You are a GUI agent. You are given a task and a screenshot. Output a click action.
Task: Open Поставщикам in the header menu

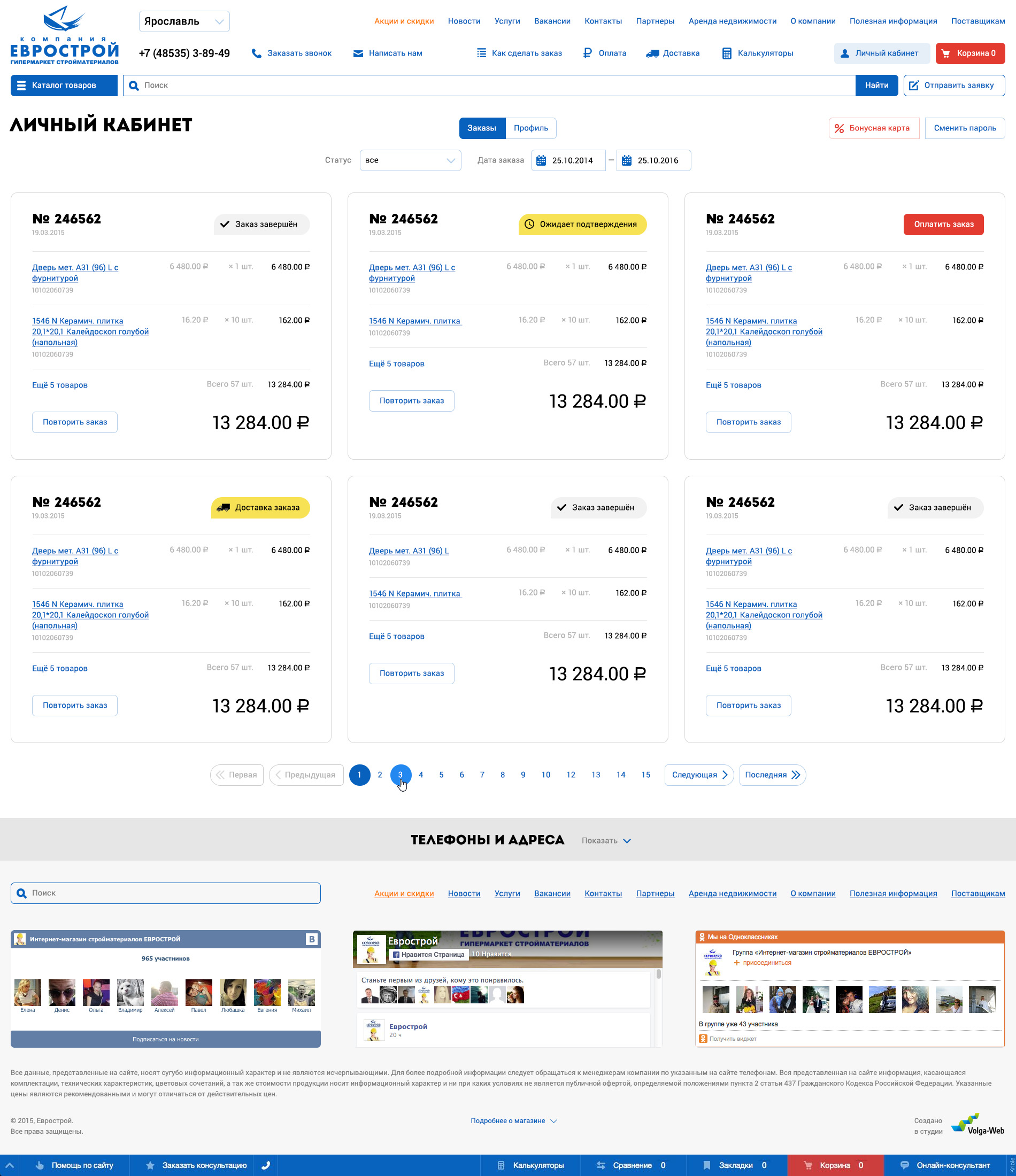pos(978,21)
